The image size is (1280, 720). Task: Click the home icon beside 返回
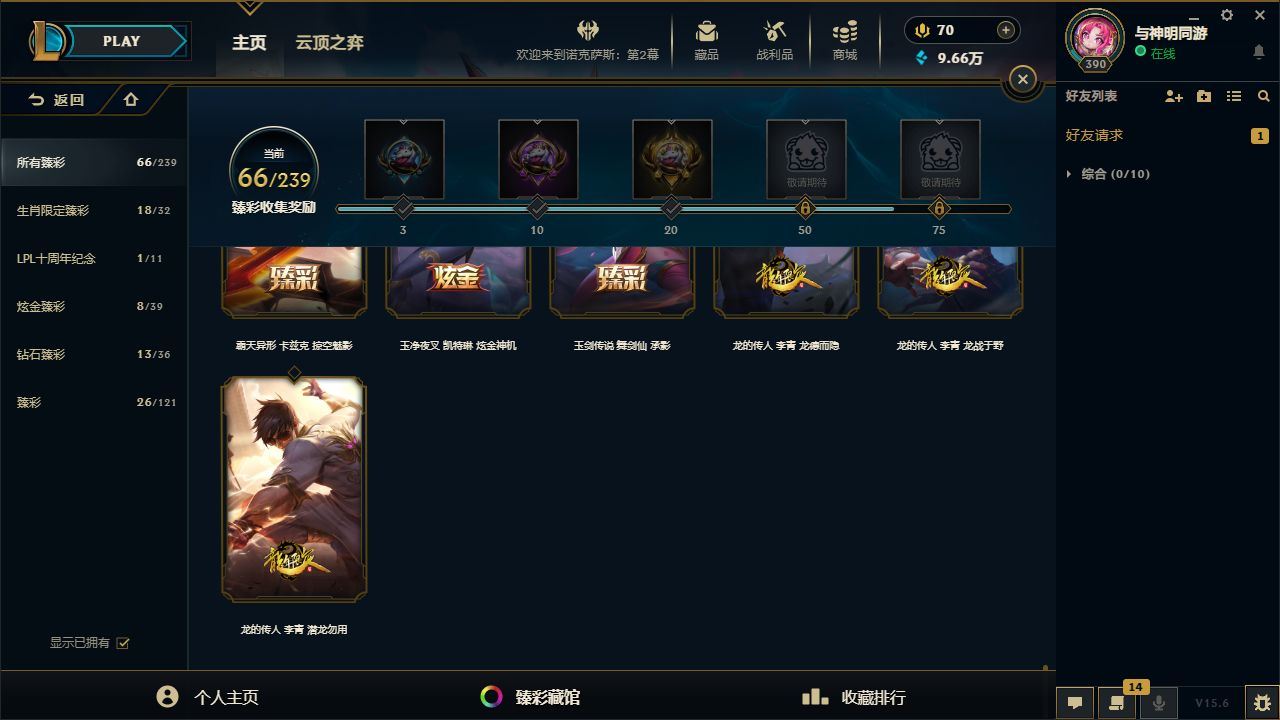click(x=131, y=100)
